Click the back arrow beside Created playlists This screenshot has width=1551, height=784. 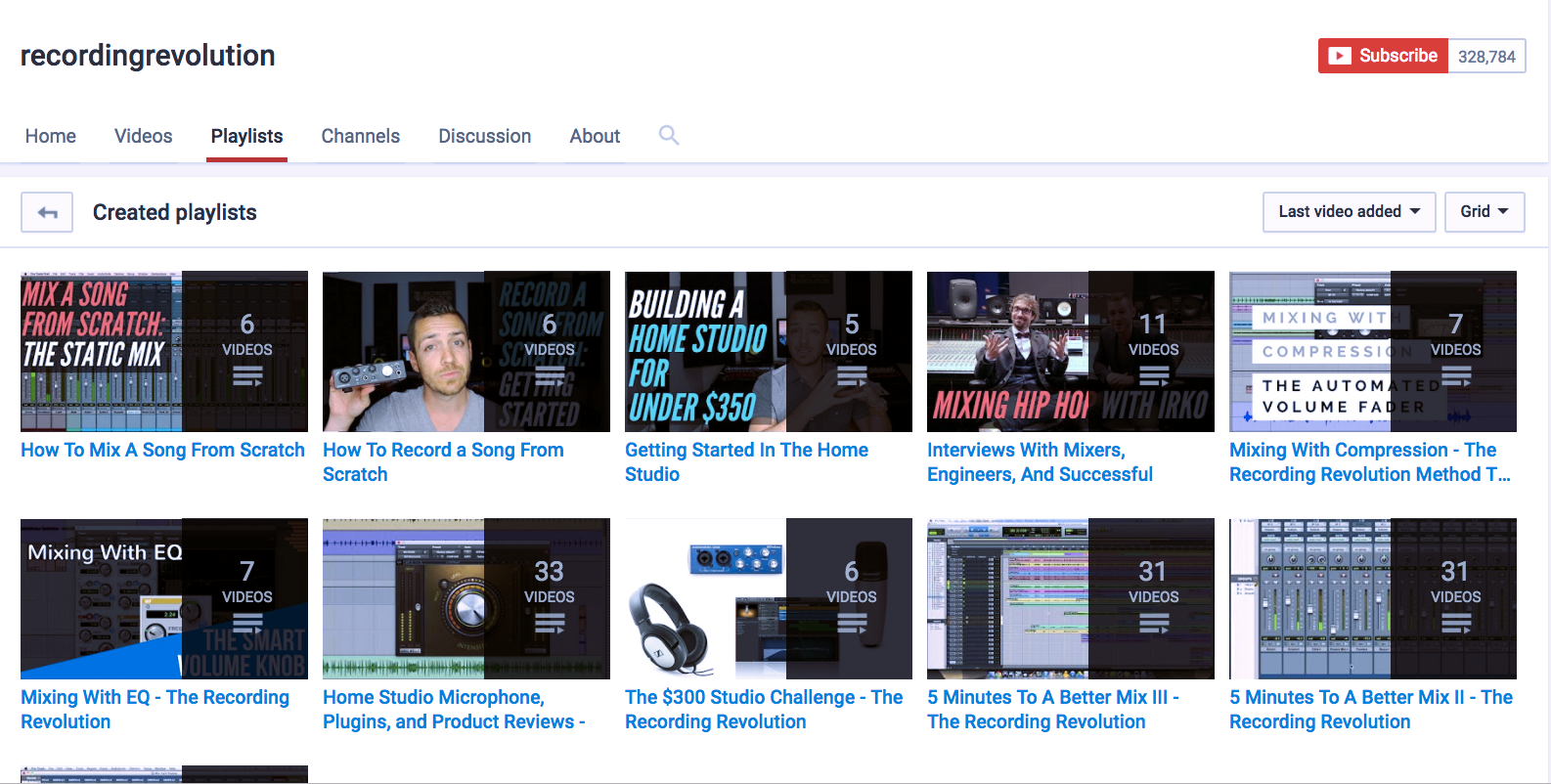click(x=47, y=212)
